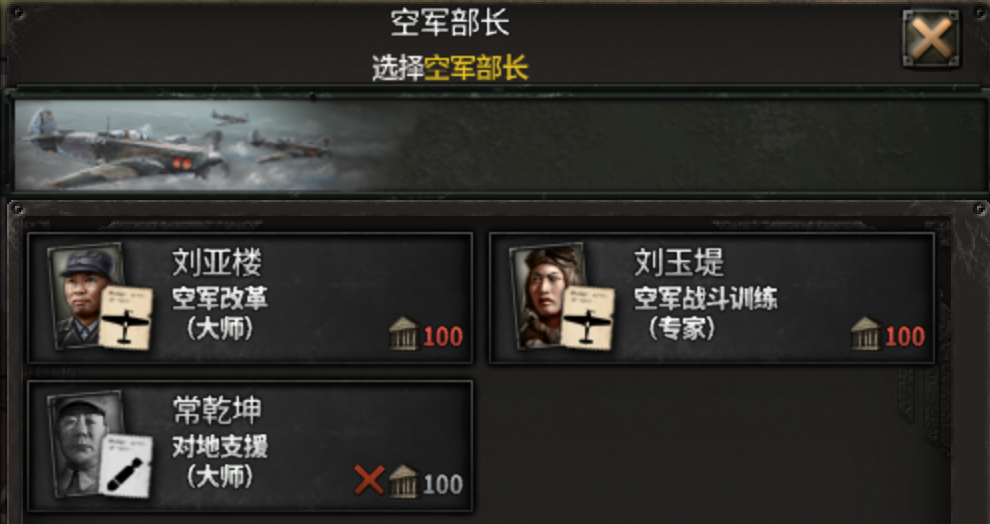The height and width of the screenshot is (524, 990).
Task: Click the political power icon for 刘亚楼
Action: point(403,335)
